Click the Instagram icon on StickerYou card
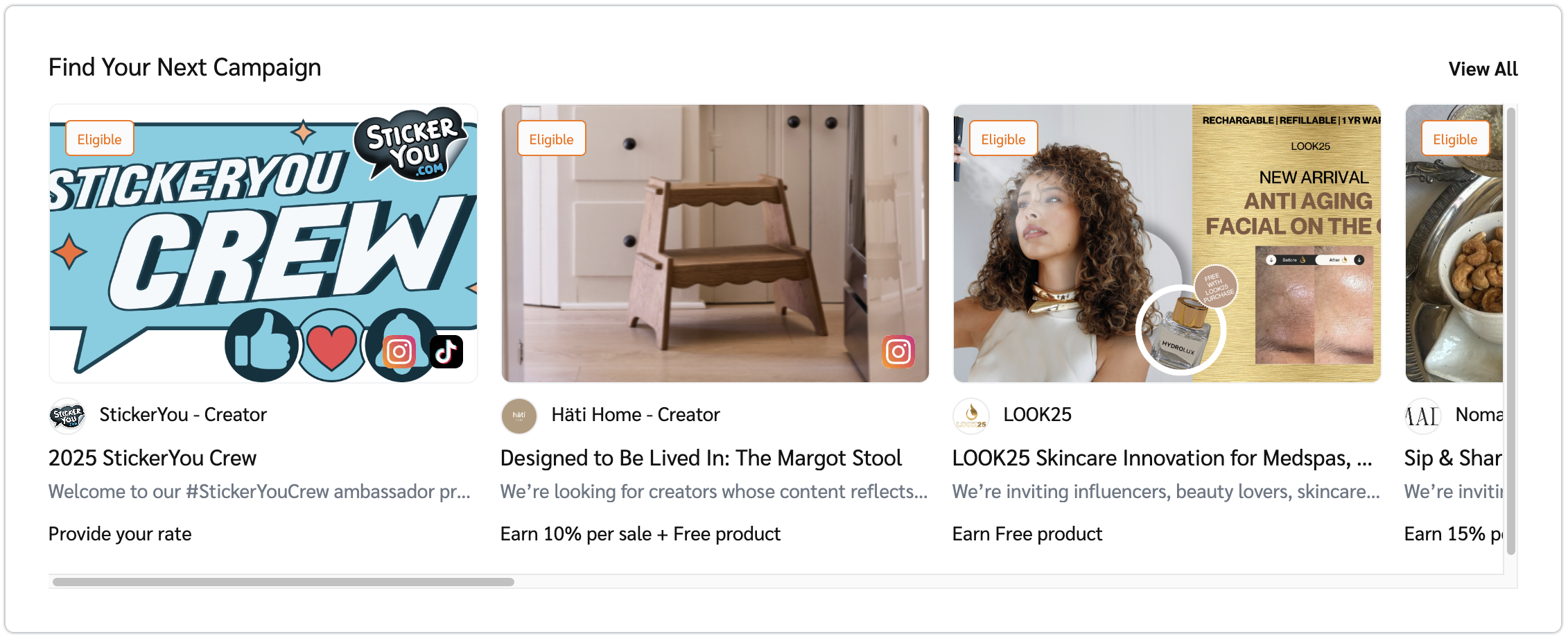This screenshot has height=641, width=1568. coord(400,352)
